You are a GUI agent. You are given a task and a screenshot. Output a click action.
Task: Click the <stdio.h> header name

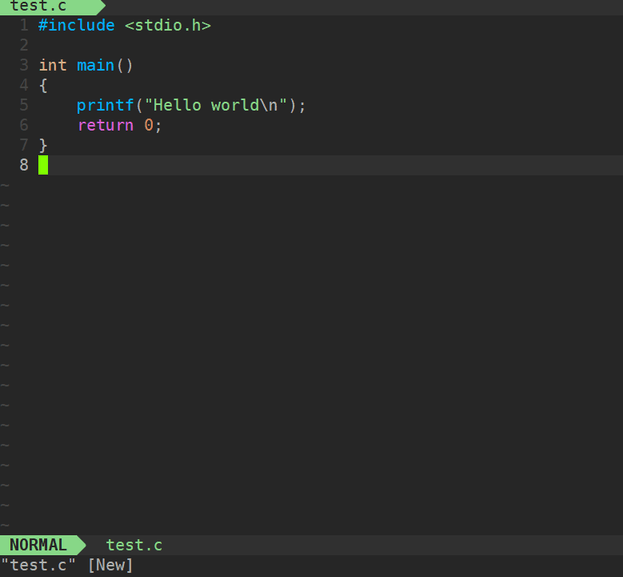pyautogui.click(x=168, y=25)
